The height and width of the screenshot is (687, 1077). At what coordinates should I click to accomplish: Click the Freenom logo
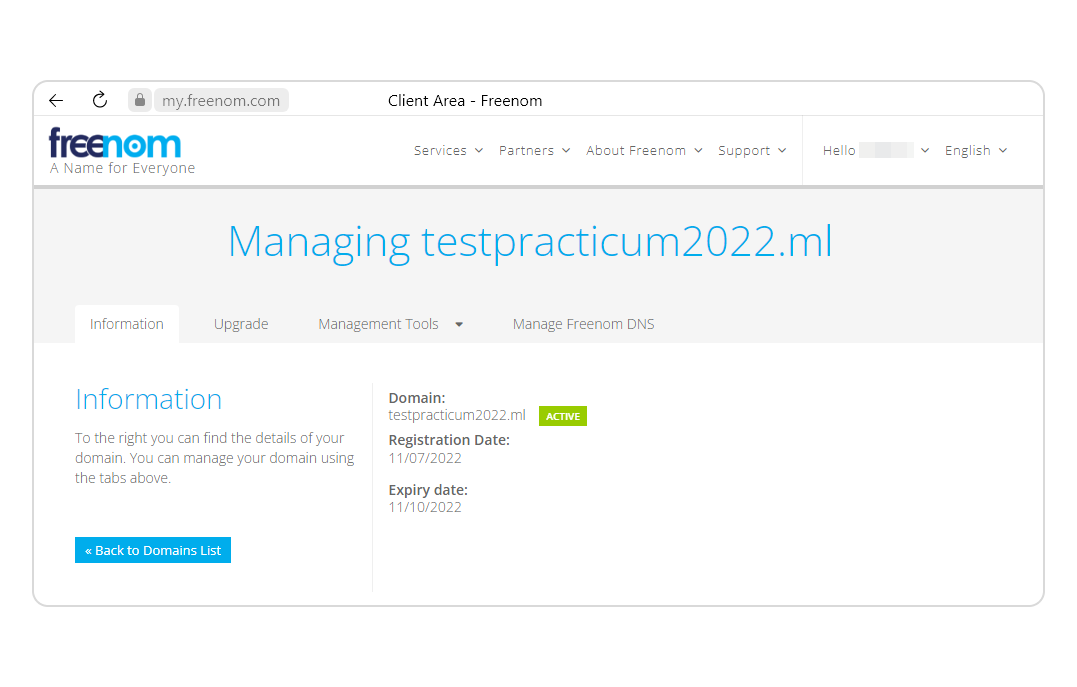(115, 143)
